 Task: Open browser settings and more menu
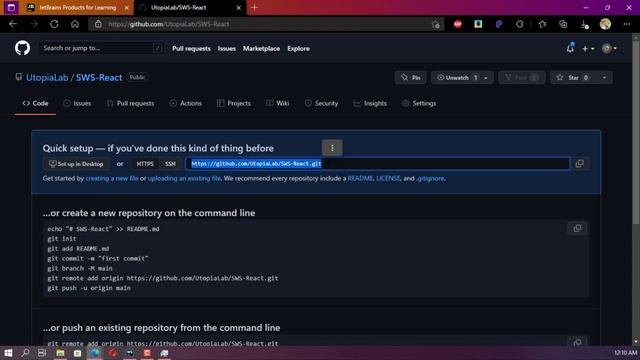click(627, 24)
